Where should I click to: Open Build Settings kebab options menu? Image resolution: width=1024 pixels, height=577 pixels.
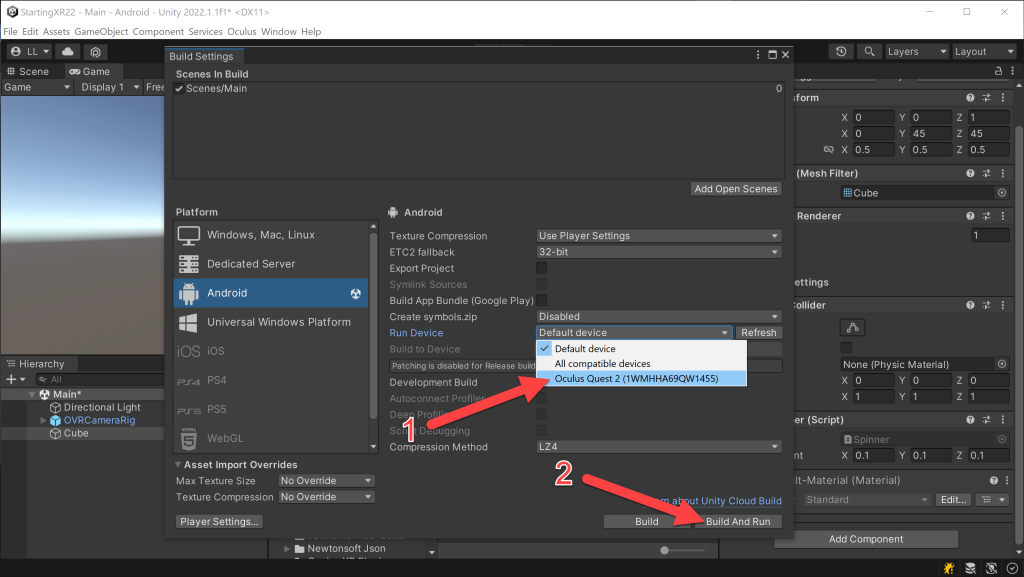(x=758, y=55)
